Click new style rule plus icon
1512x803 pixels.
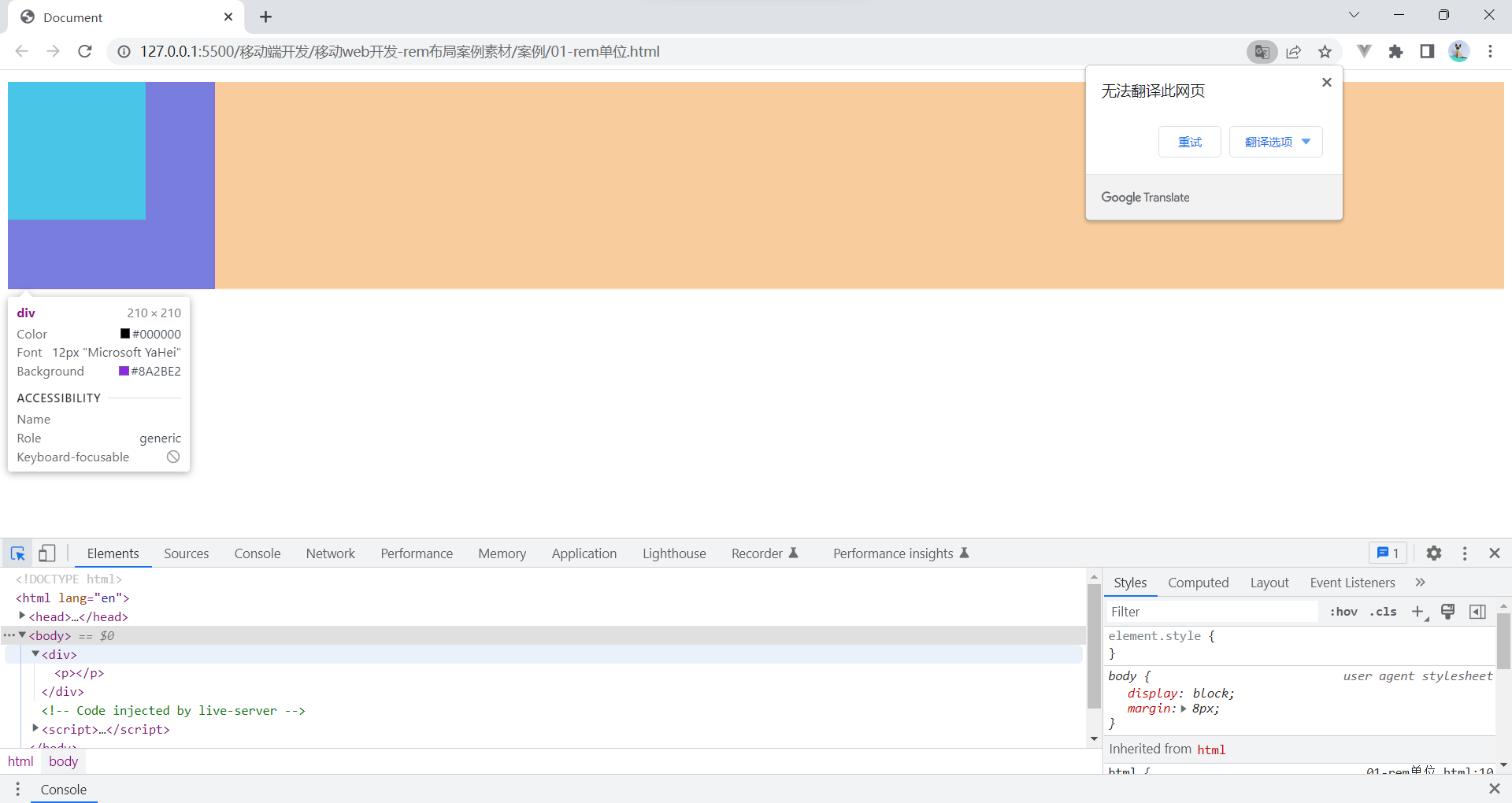1417,612
